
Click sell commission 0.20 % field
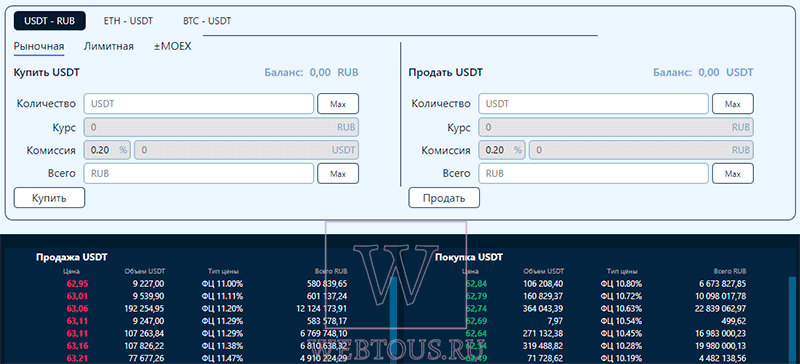502,151
